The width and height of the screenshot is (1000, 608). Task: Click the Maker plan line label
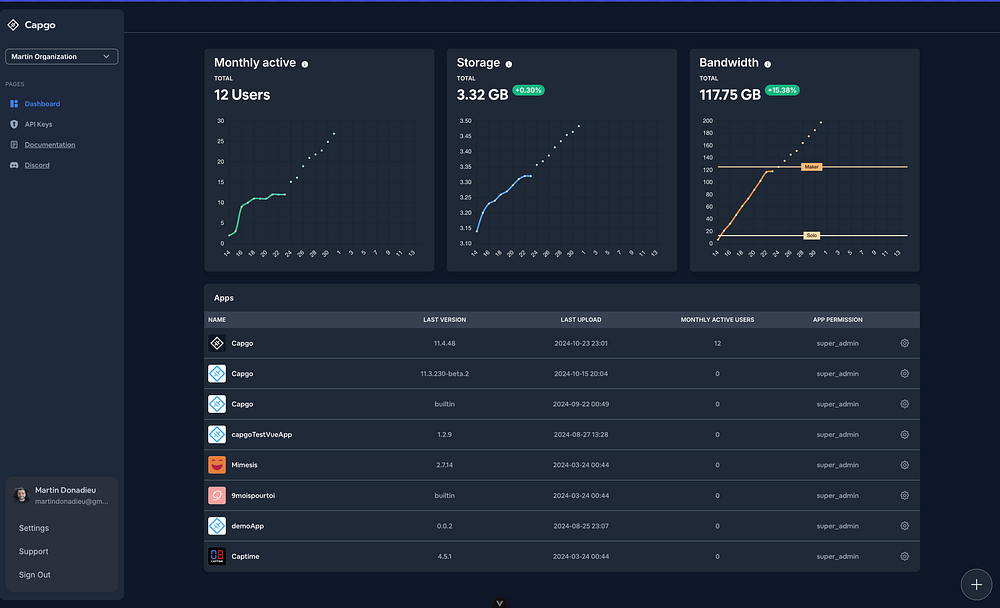811,167
